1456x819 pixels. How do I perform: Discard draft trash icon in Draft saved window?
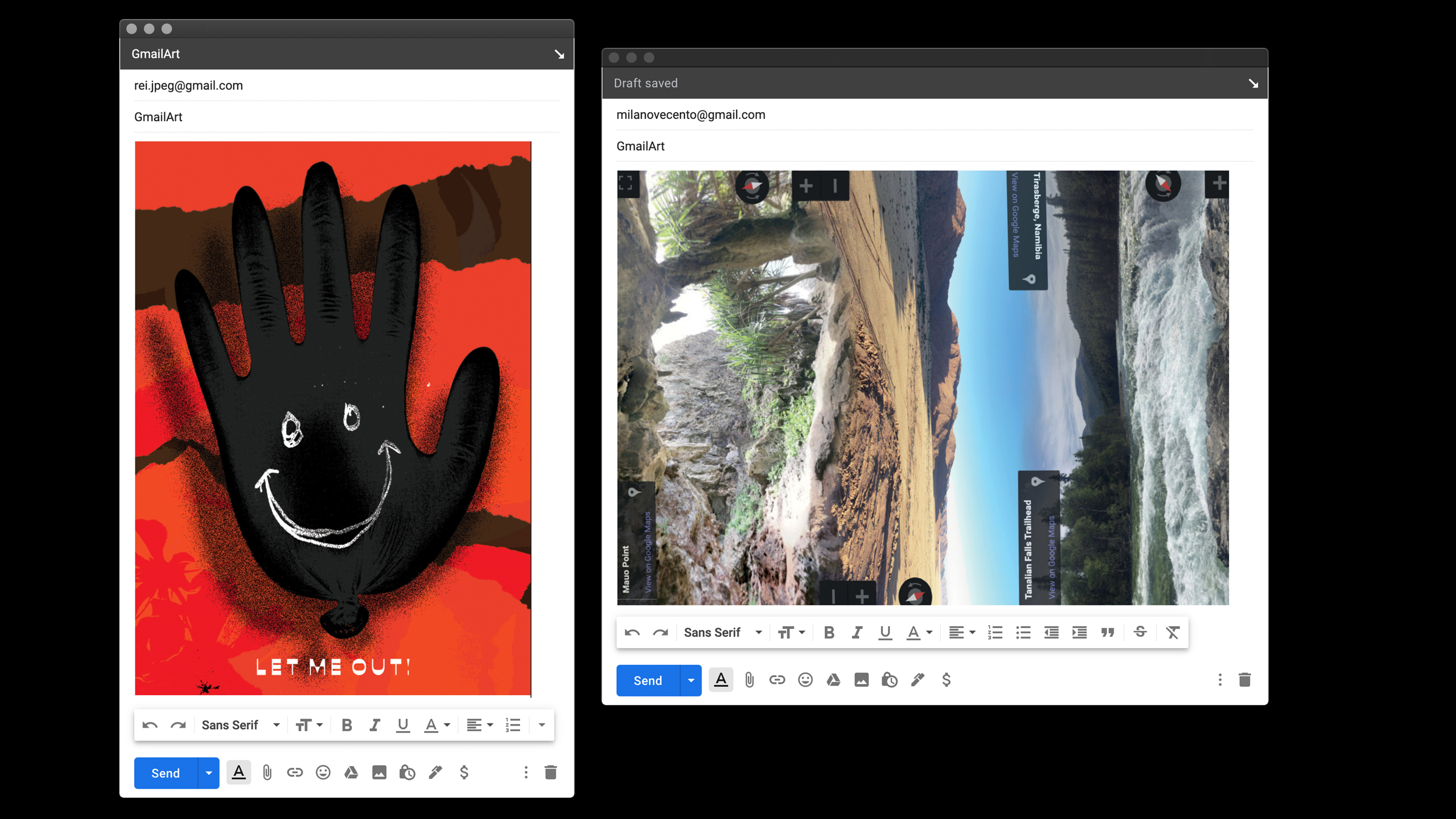click(x=1244, y=679)
